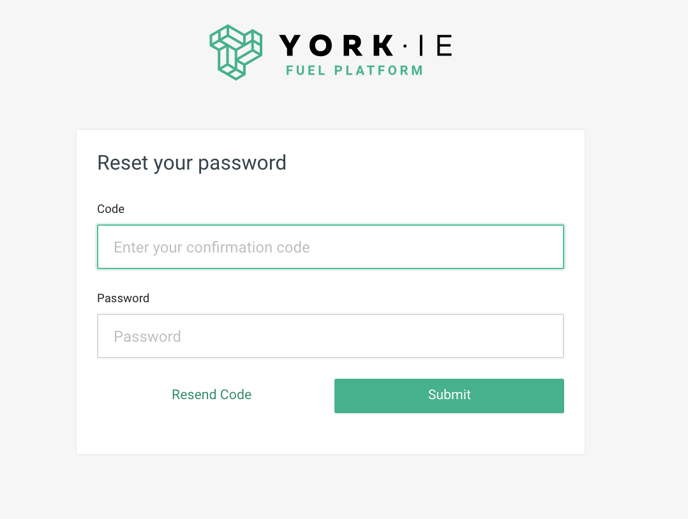Click the FUEL PLATFORM tagline text

(x=355, y=71)
